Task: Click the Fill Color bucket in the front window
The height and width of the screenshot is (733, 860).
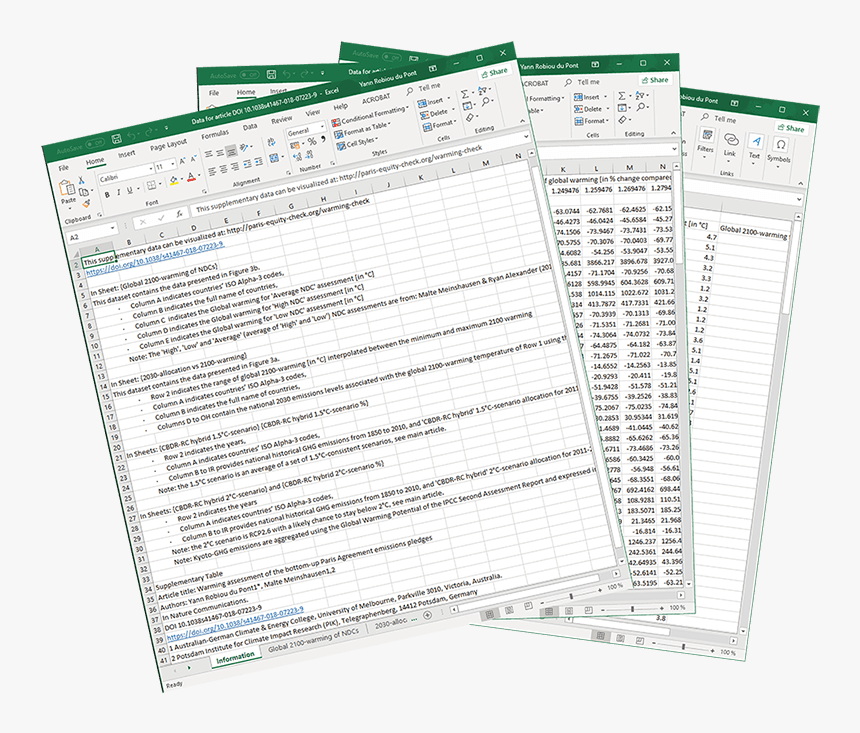Action: point(174,180)
